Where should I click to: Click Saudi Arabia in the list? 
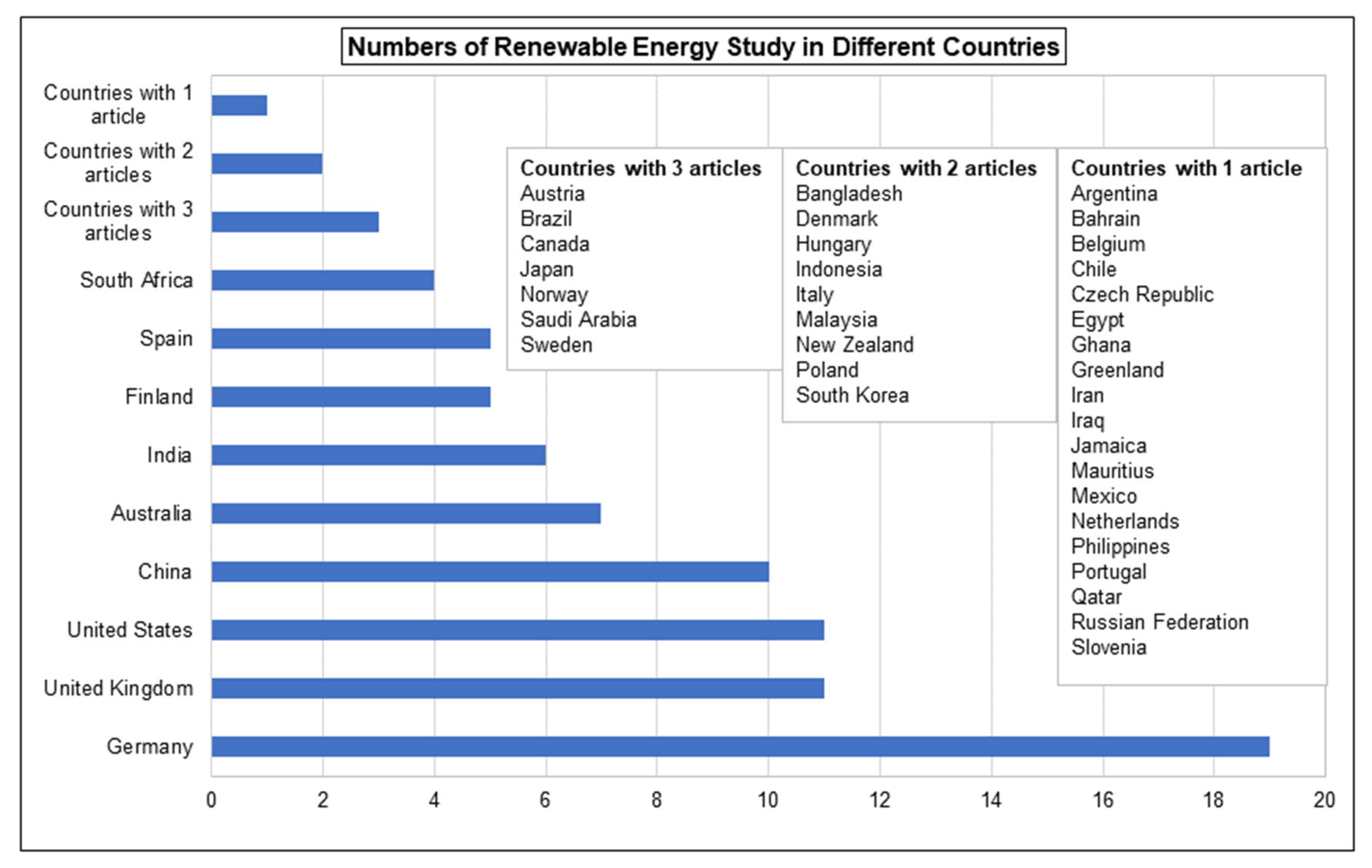point(578,320)
